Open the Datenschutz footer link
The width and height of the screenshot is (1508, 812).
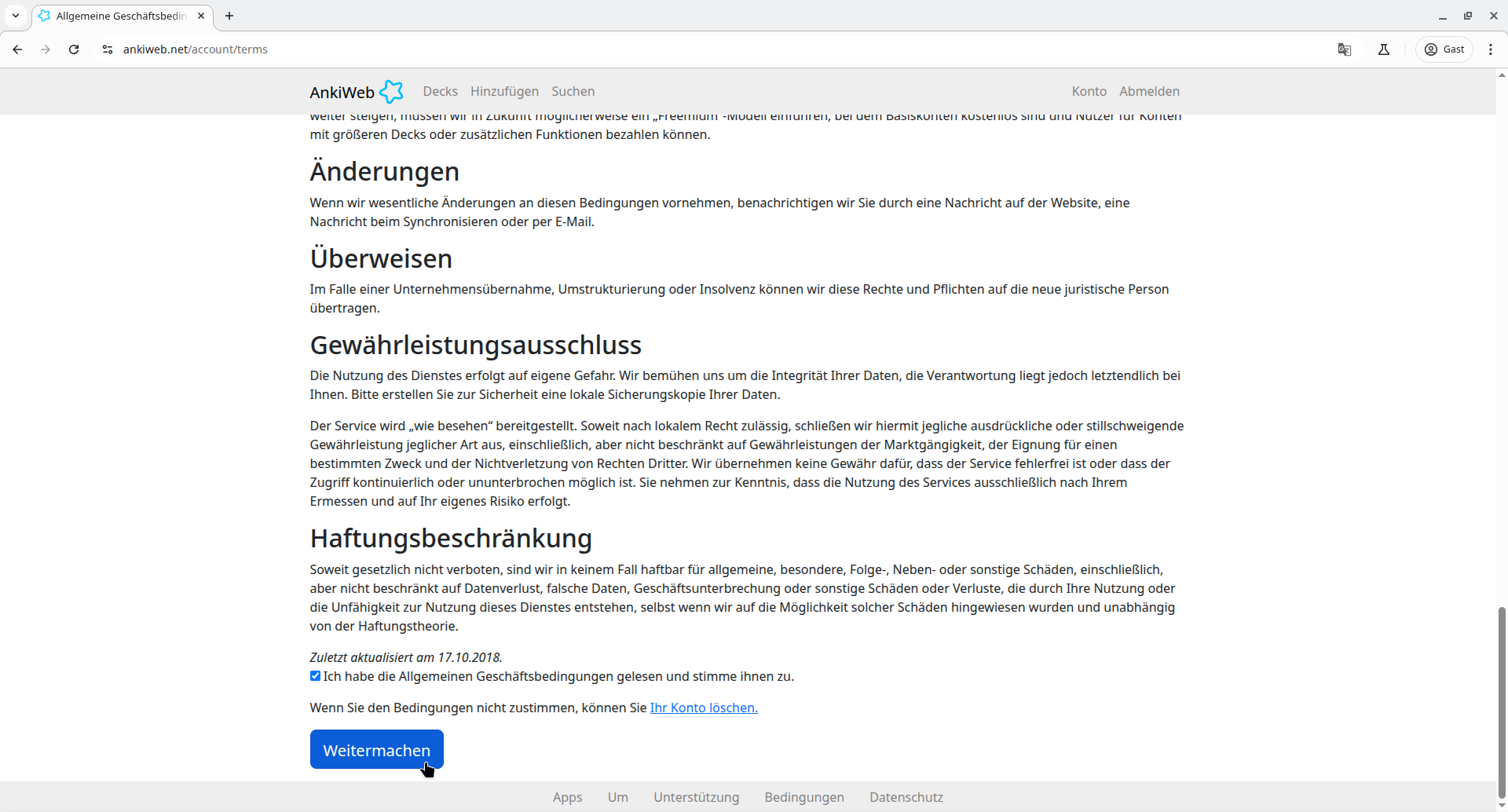point(906,797)
